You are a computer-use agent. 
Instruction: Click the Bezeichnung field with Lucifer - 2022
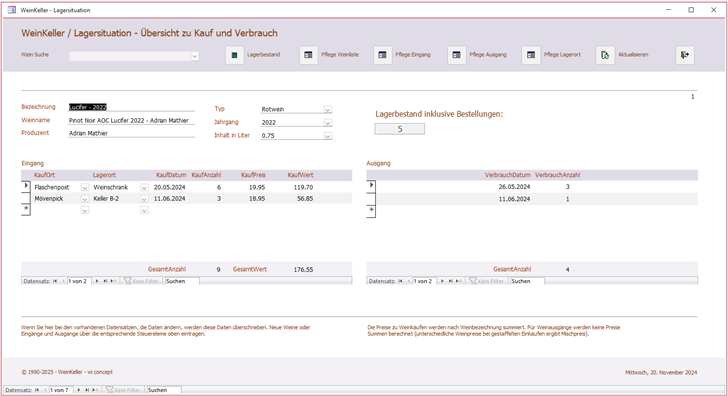click(131, 107)
